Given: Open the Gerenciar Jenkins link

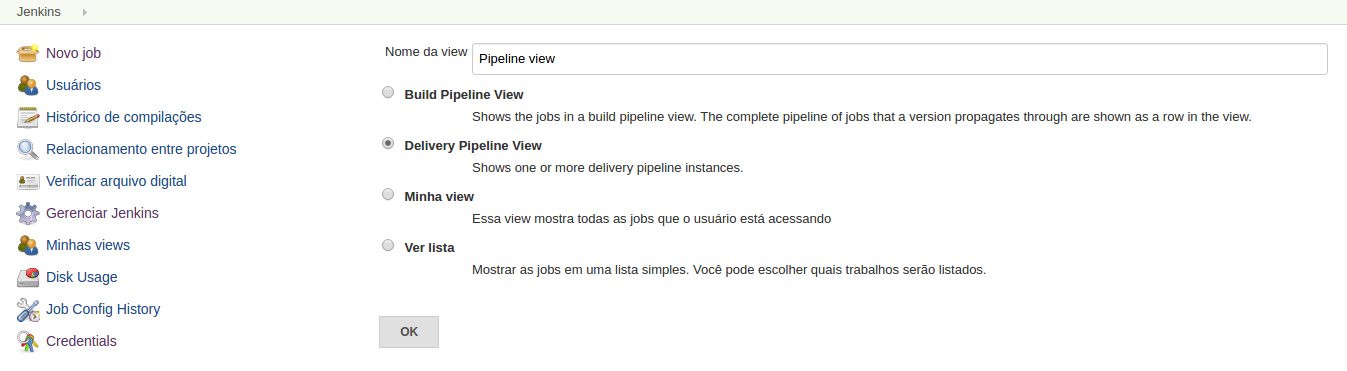Looking at the screenshot, I should click(x=102, y=213).
